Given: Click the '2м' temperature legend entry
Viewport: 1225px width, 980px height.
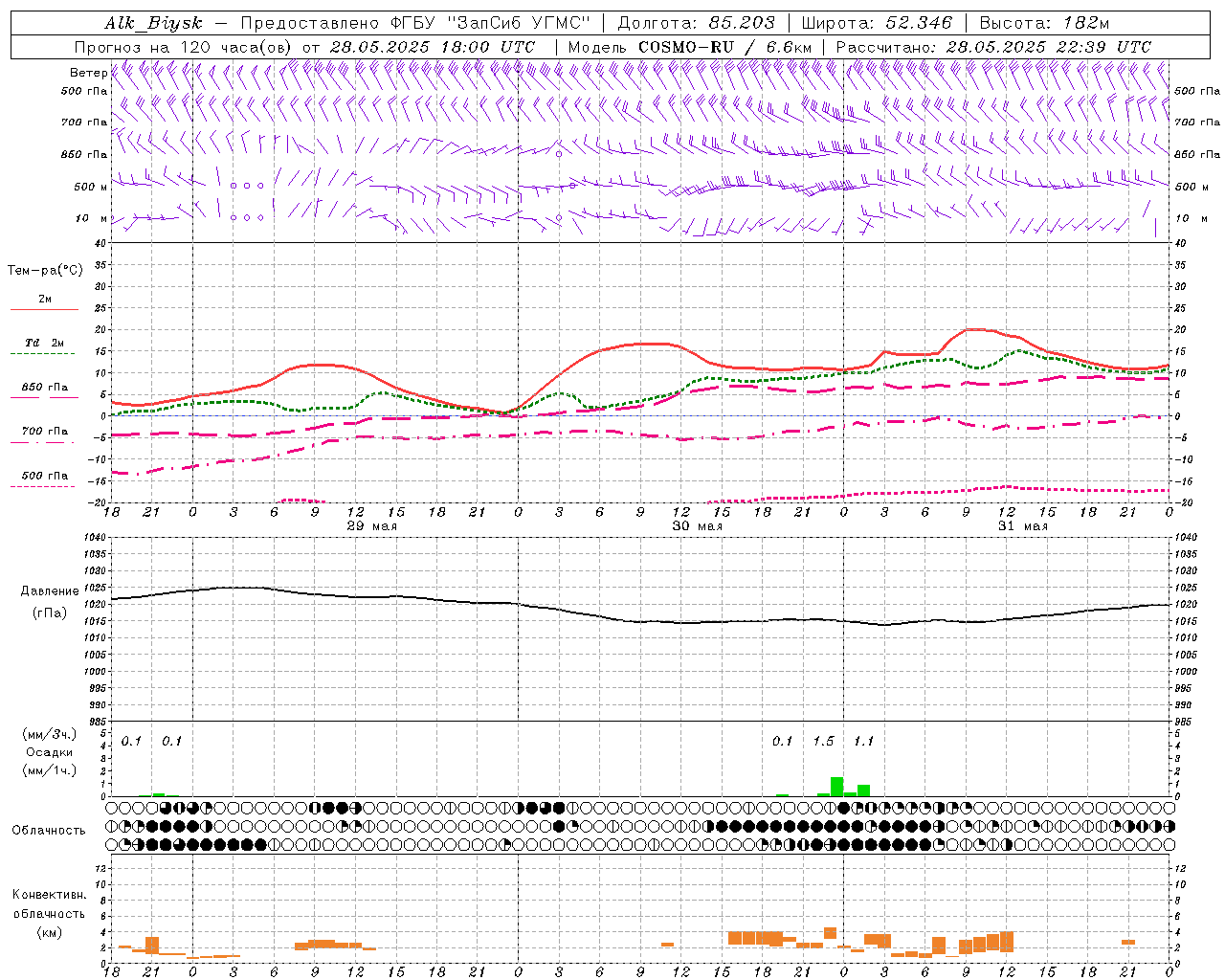Looking at the screenshot, I should click(x=45, y=300).
